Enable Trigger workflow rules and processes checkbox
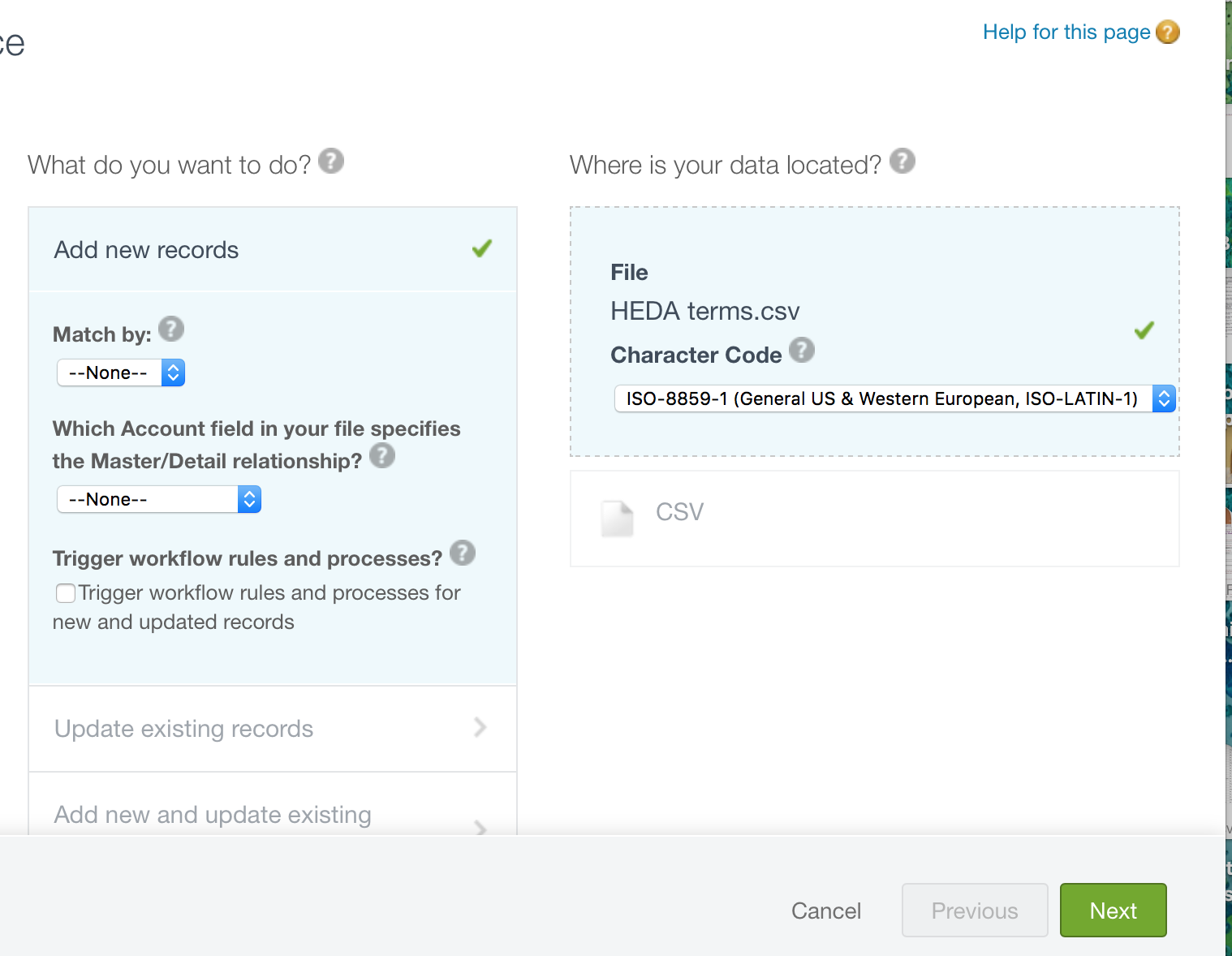 click(x=66, y=593)
